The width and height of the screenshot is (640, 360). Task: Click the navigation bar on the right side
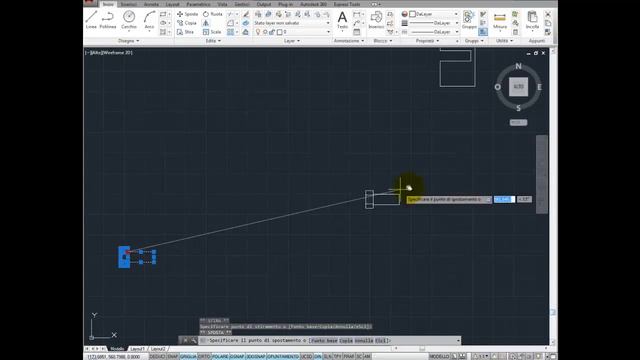542,174
